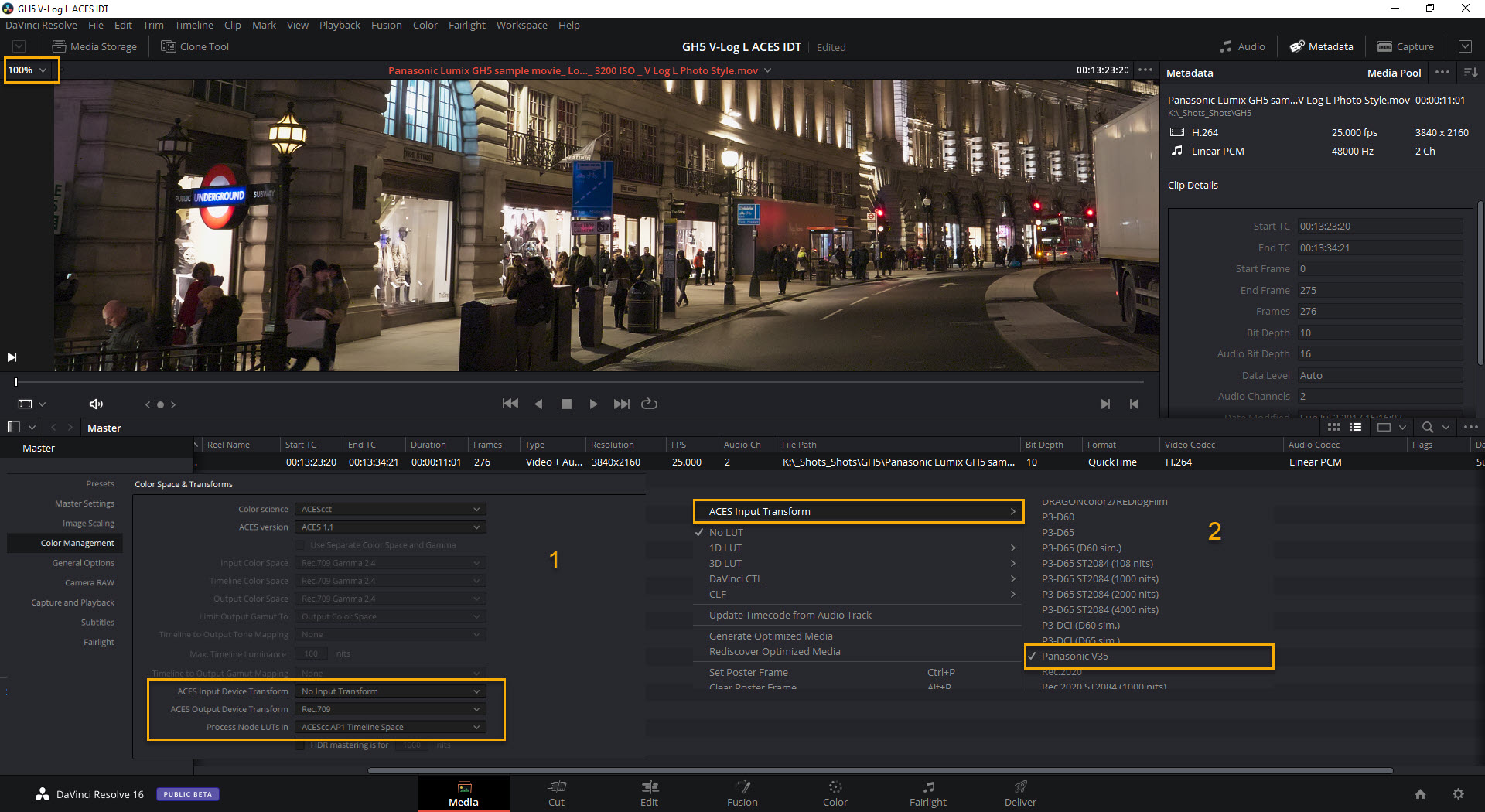Open the viewer display mode dropdown
This screenshot has height=812, width=1485.
(32, 404)
